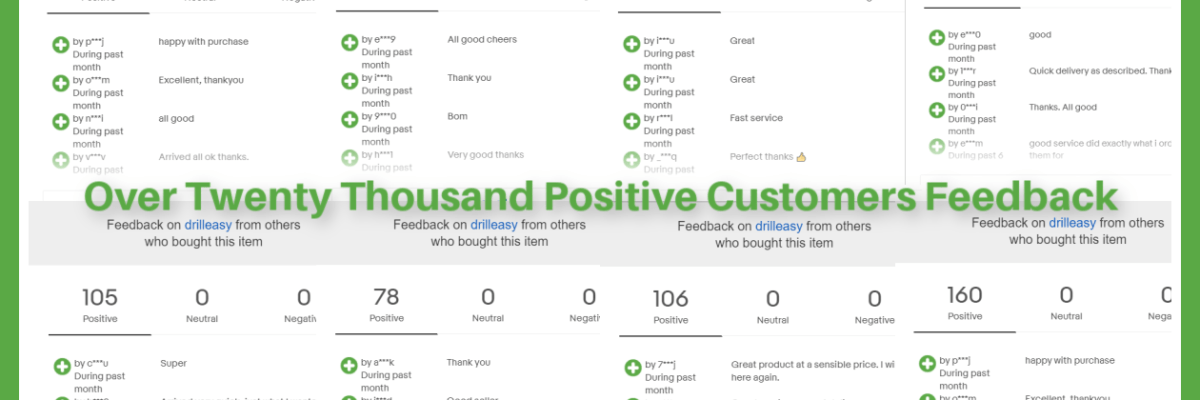Select plus icon beside "Super" feedback

point(61,366)
